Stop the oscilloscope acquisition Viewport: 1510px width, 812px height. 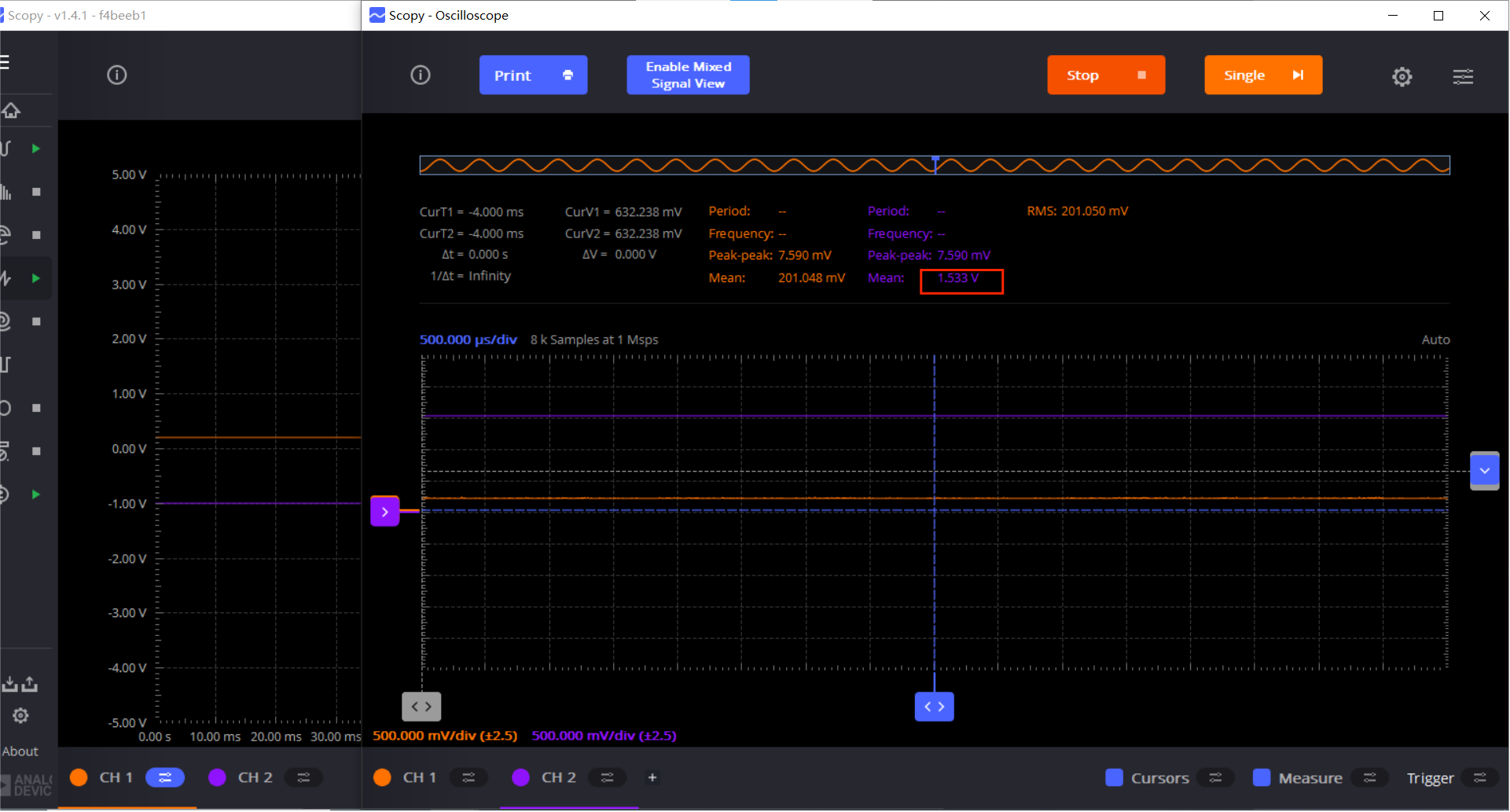(x=1106, y=75)
